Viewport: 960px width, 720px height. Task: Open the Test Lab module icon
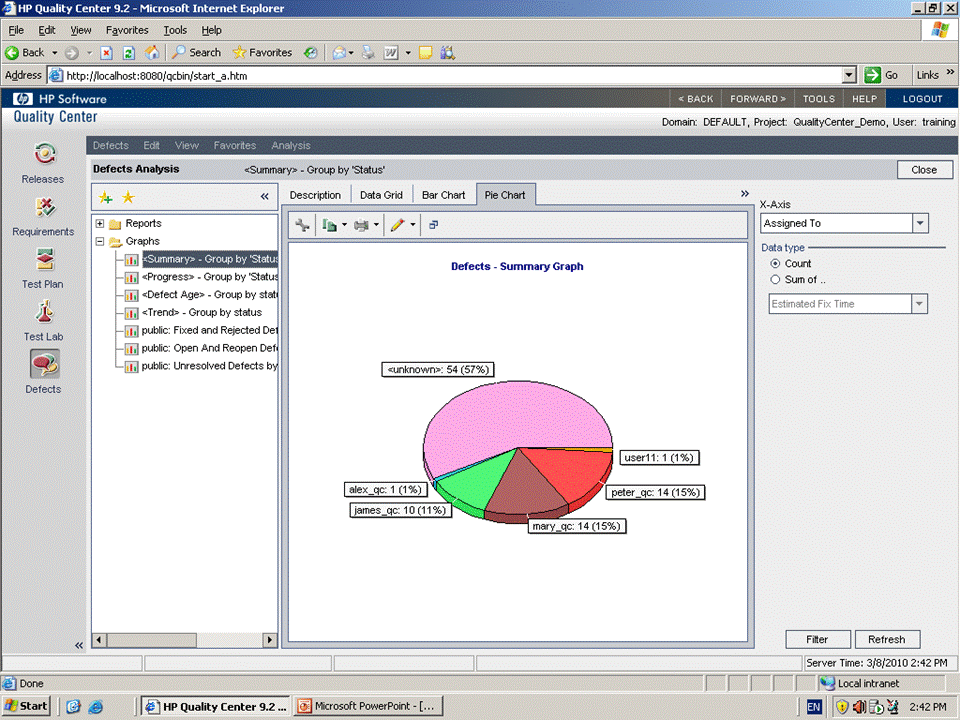click(x=44, y=312)
